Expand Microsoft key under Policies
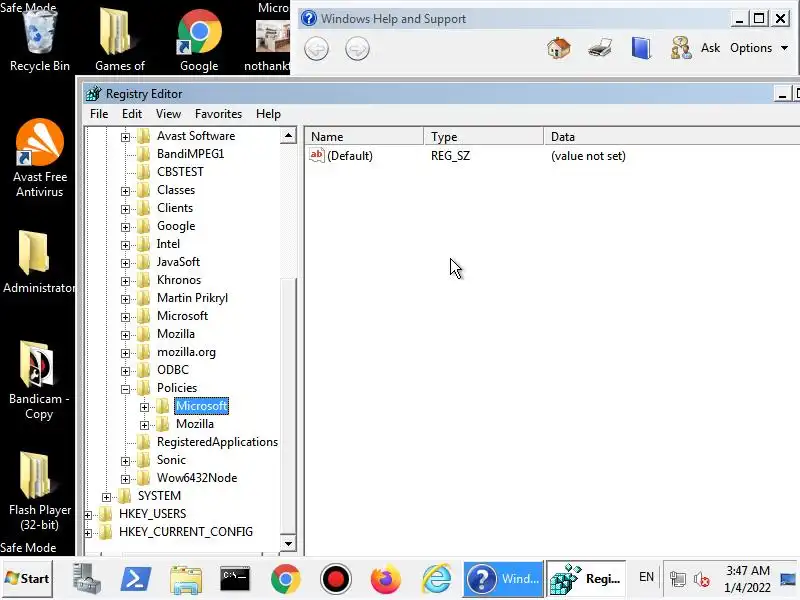The image size is (800, 600). [x=144, y=407]
